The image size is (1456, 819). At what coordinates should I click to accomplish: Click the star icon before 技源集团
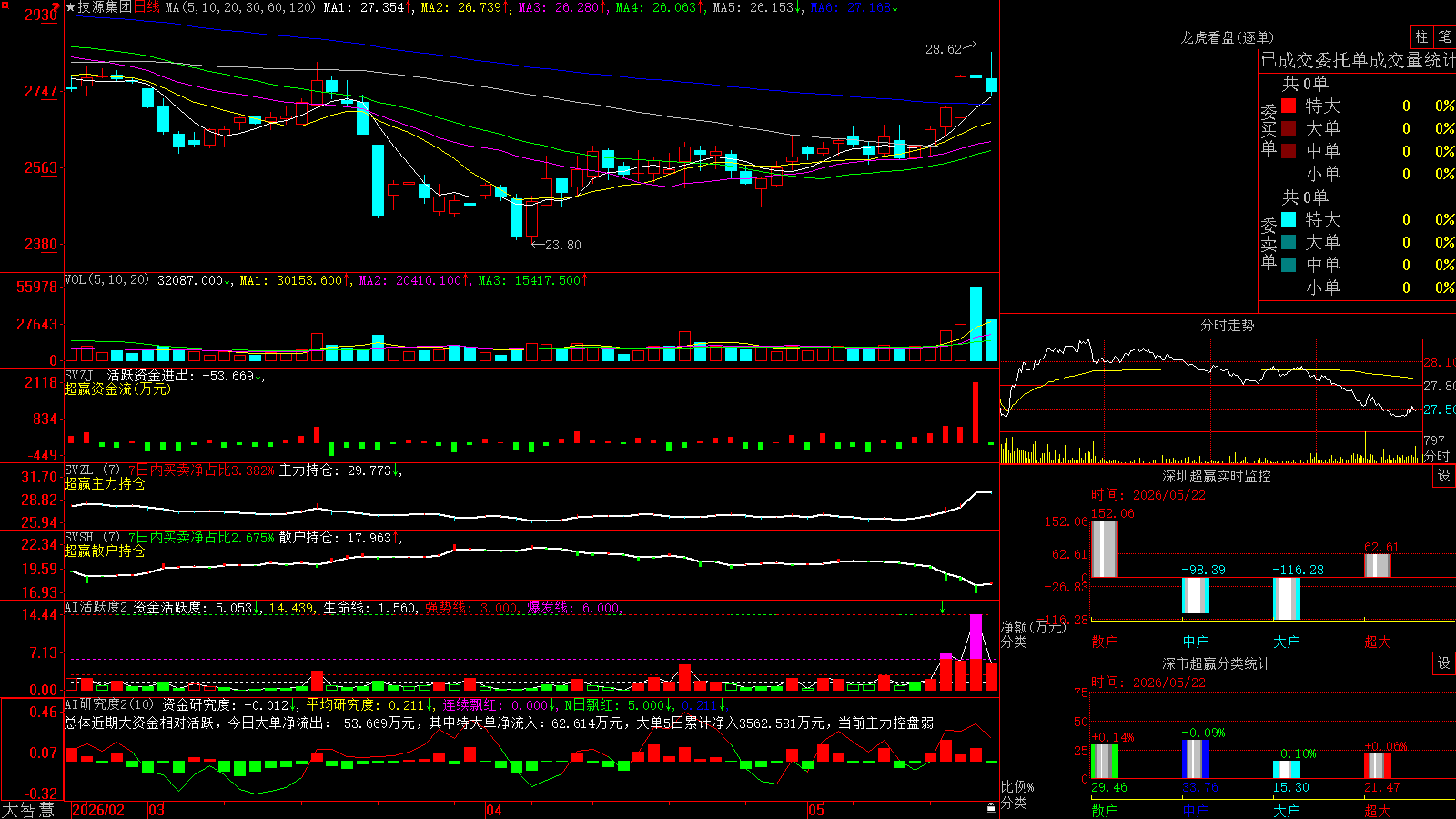coord(71,7)
